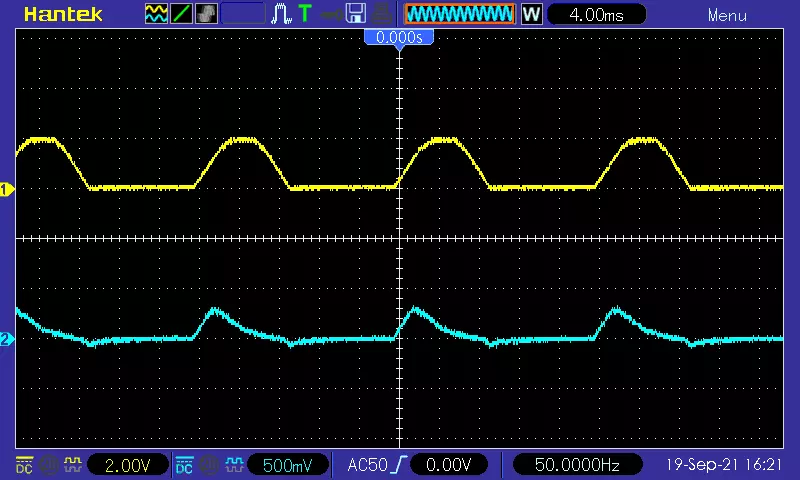Click the green T trigger status icon
Screen dimensions: 800x480
pyautogui.click(x=305, y=14)
